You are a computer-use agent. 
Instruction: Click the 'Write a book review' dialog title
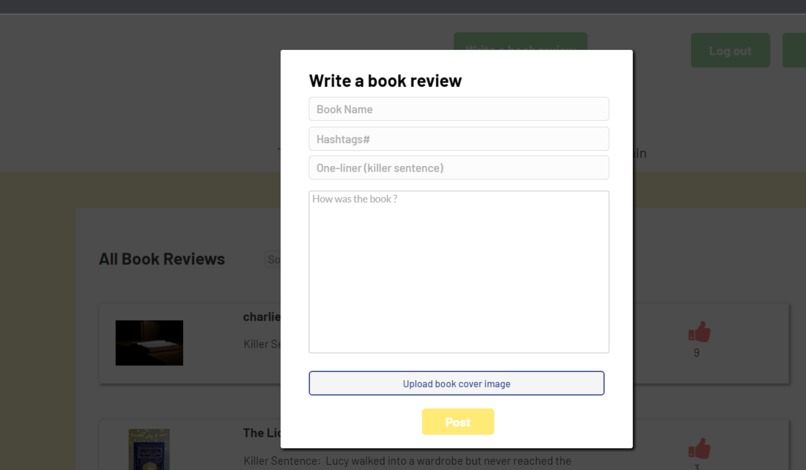coord(385,81)
